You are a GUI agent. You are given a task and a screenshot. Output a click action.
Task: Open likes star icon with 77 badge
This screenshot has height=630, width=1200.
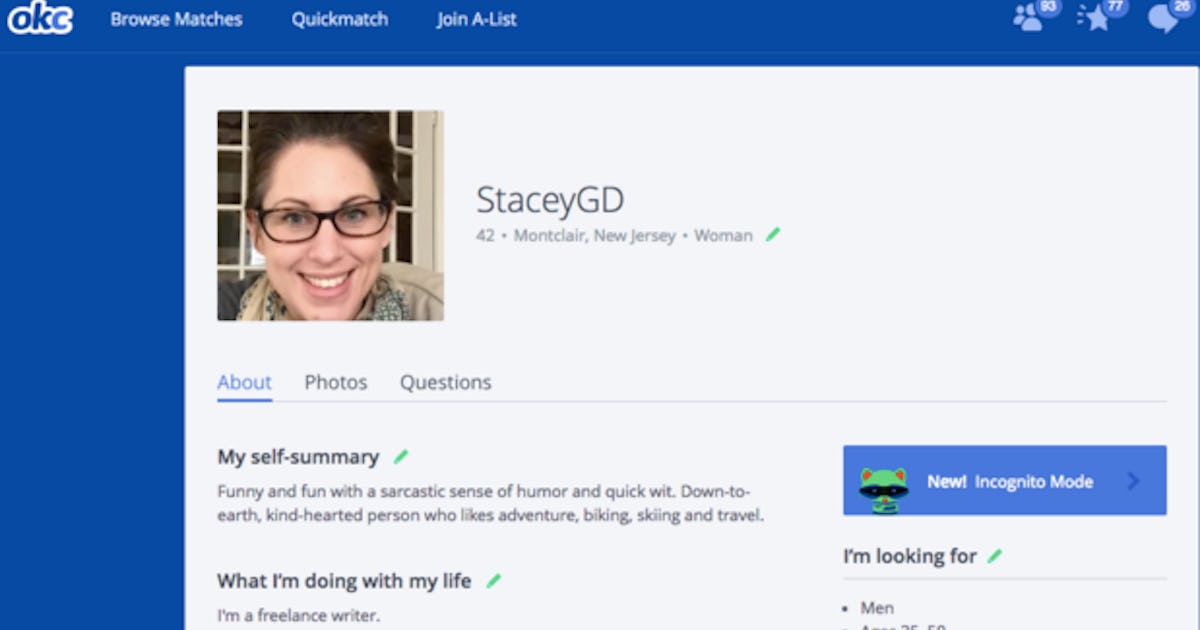pos(1096,17)
